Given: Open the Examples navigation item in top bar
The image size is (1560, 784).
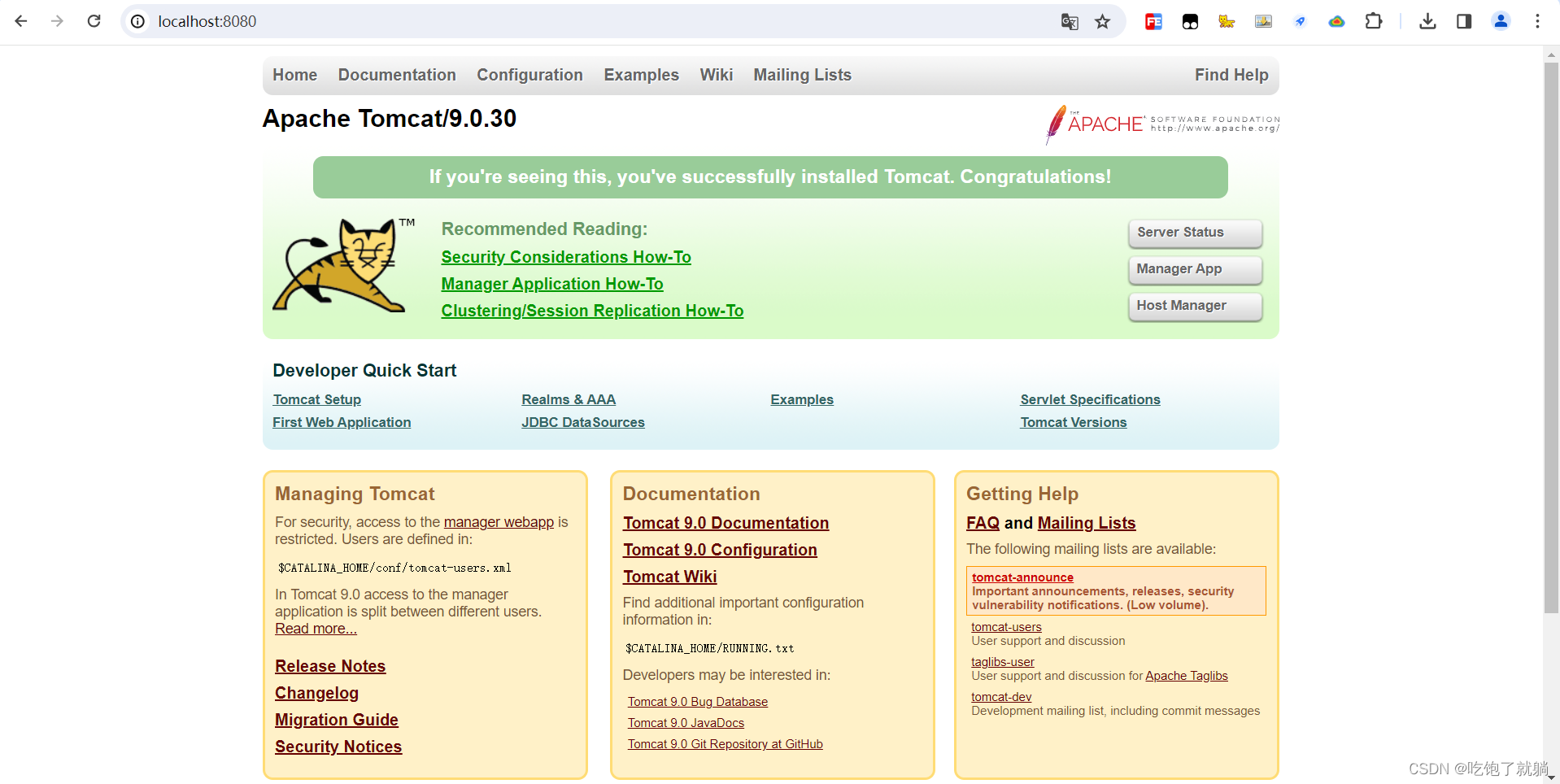Looking at the screenshot, I should (641, 75).
